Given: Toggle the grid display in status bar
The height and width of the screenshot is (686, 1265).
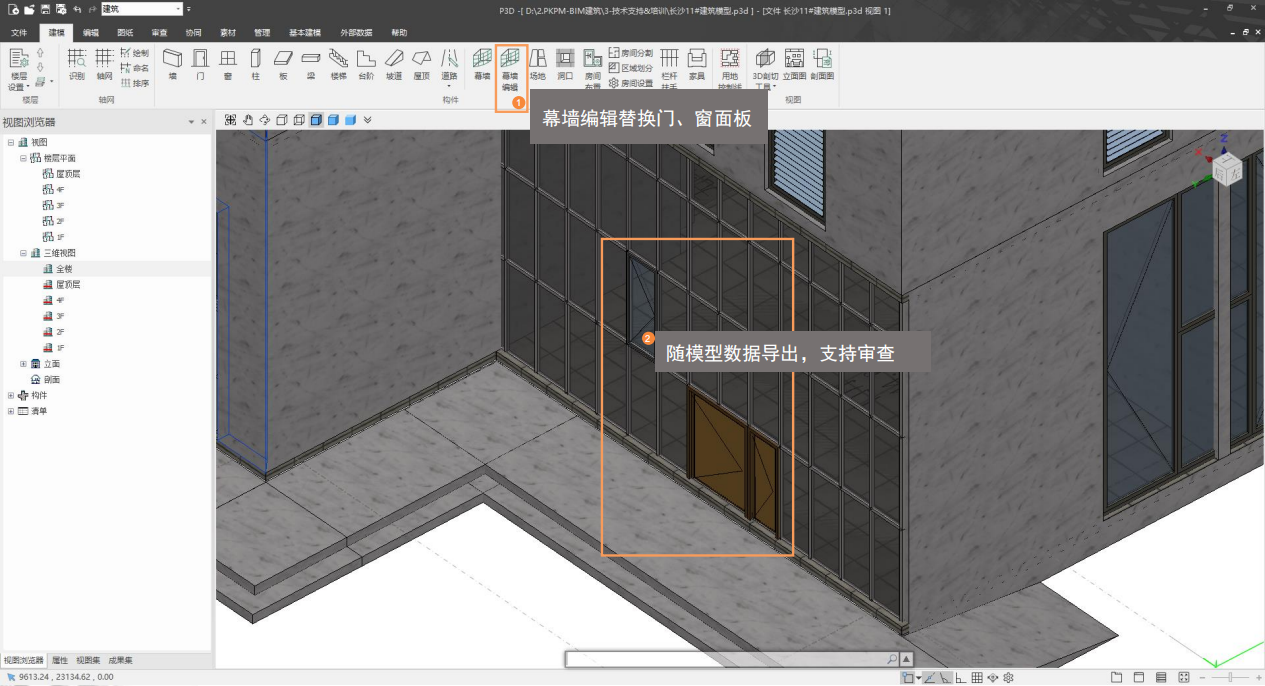Looking at the screenshot, I should 977,678.
